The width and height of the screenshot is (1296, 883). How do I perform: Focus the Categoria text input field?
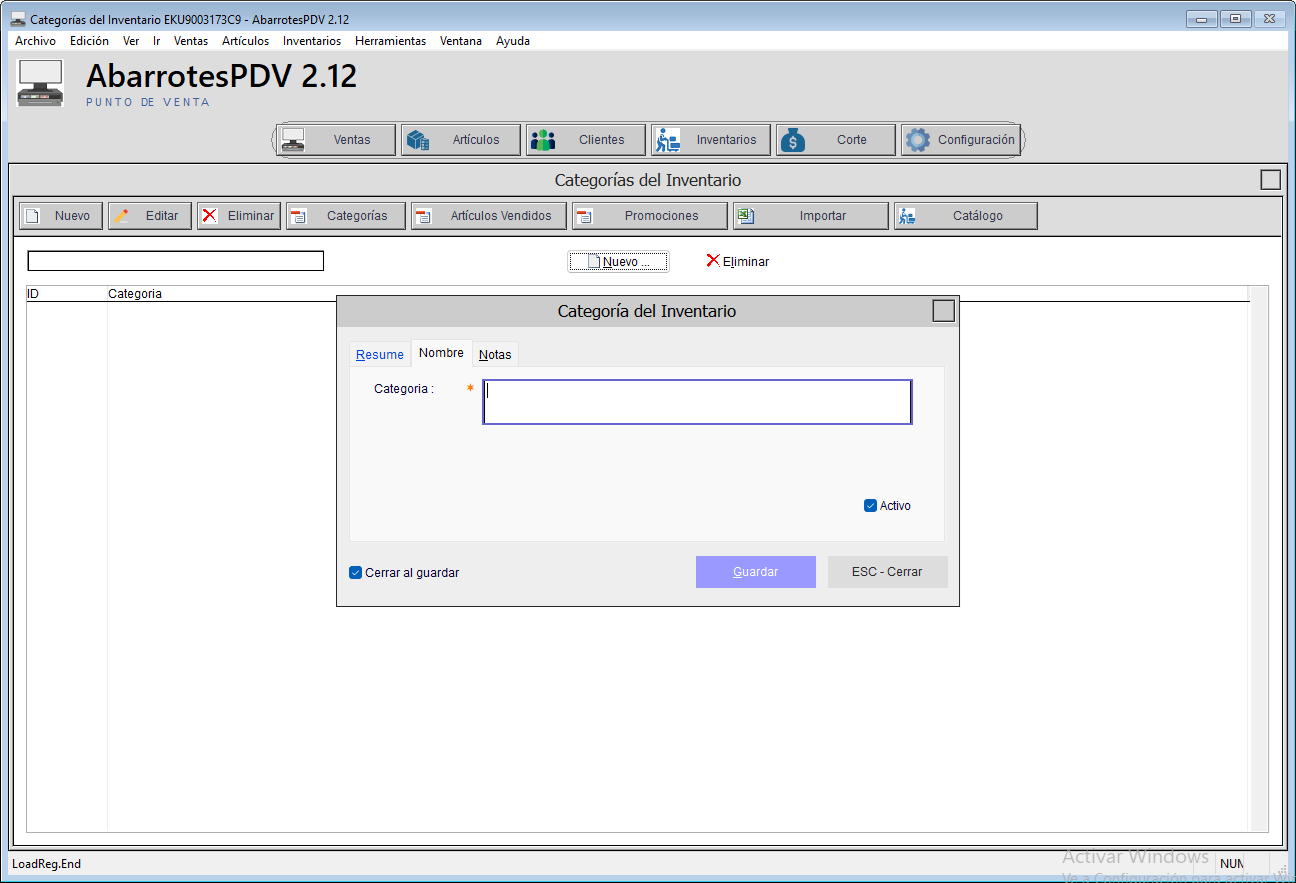(697, 402)
